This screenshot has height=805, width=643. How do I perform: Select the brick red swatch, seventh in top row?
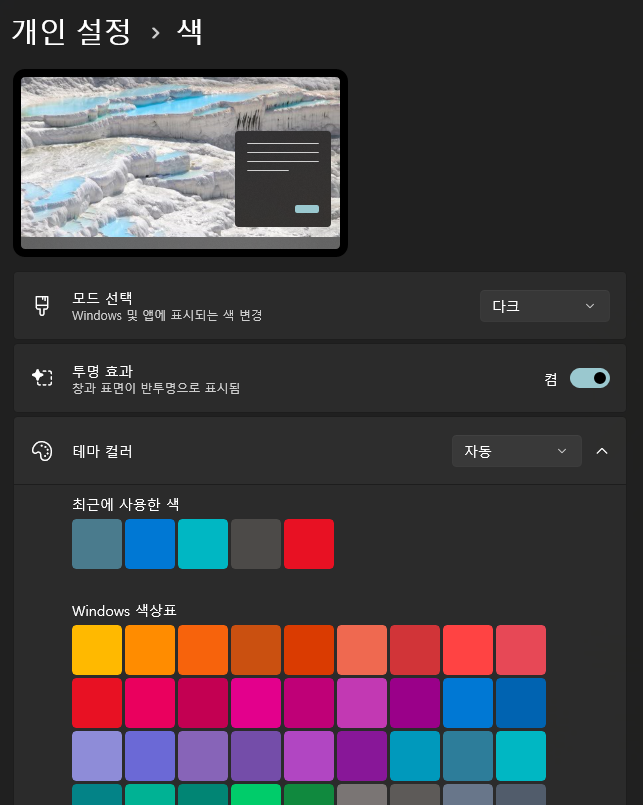tap(415, 650)
